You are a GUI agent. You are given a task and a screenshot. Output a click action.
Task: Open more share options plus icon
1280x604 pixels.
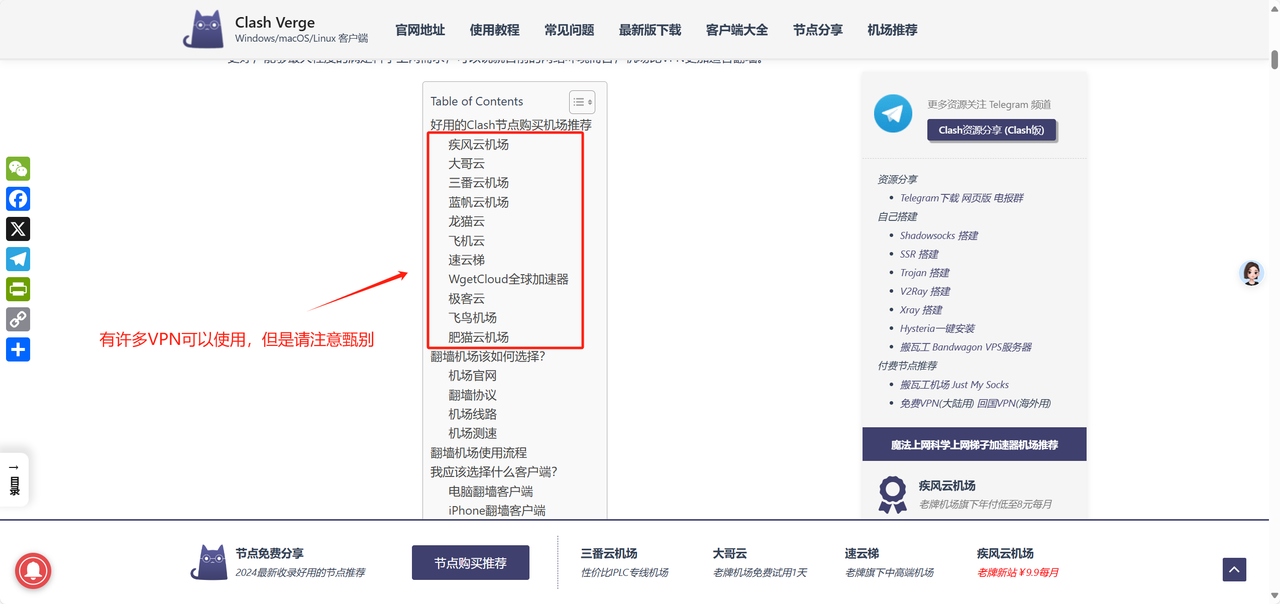click(x=18, y=349)
